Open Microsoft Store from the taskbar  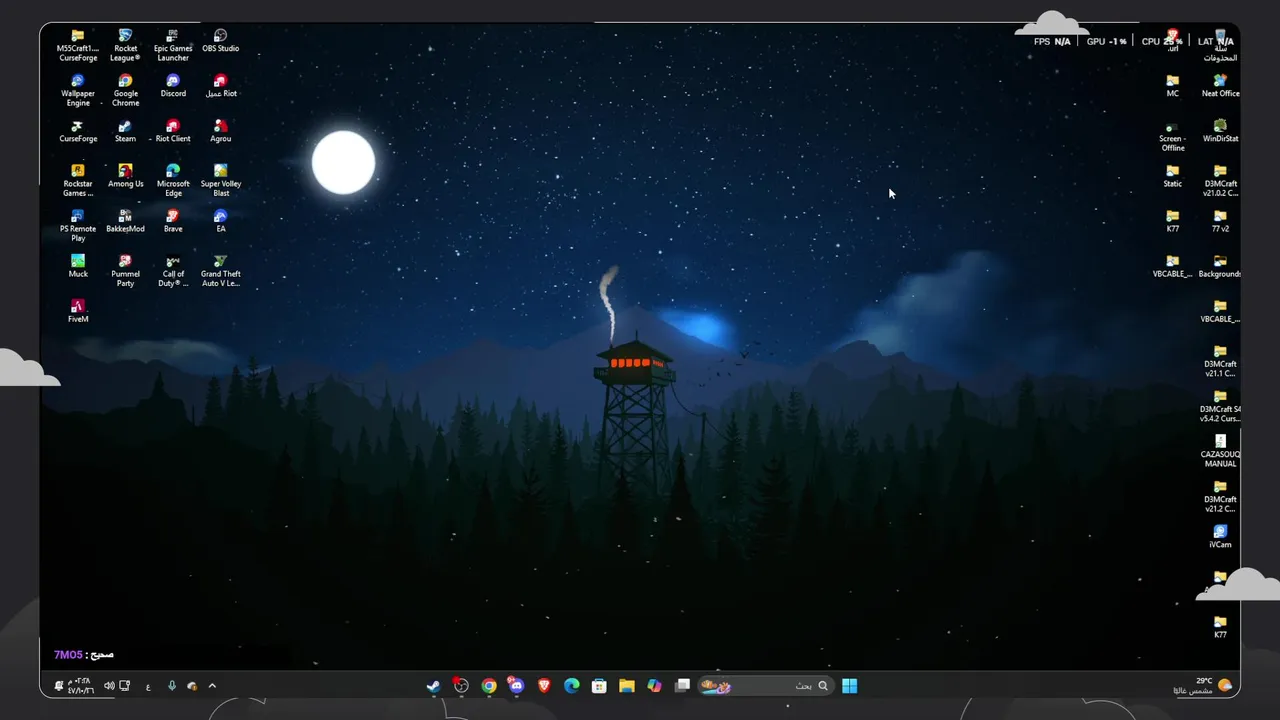tap(599, 686)
